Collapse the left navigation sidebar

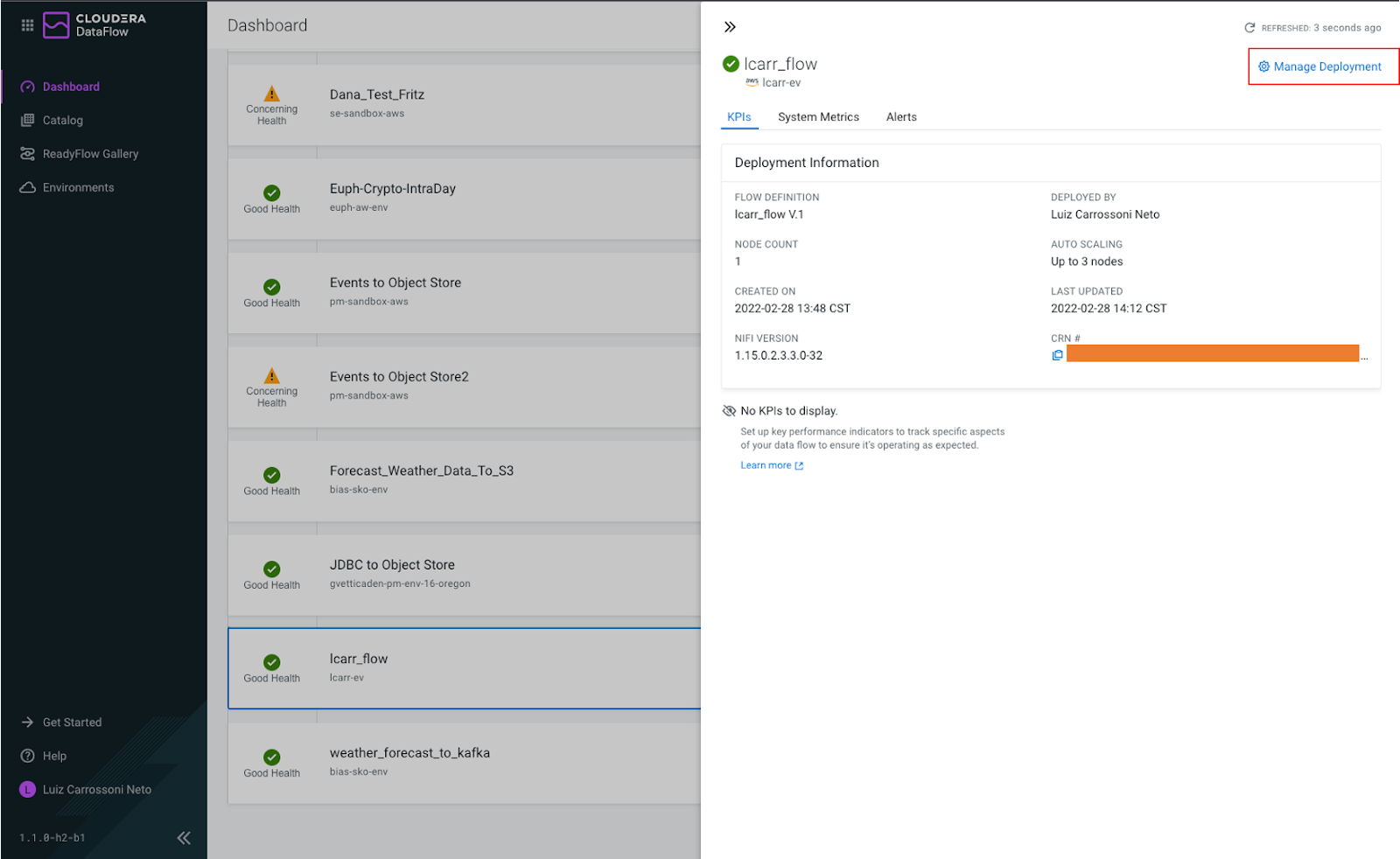(x=184, y=837)
